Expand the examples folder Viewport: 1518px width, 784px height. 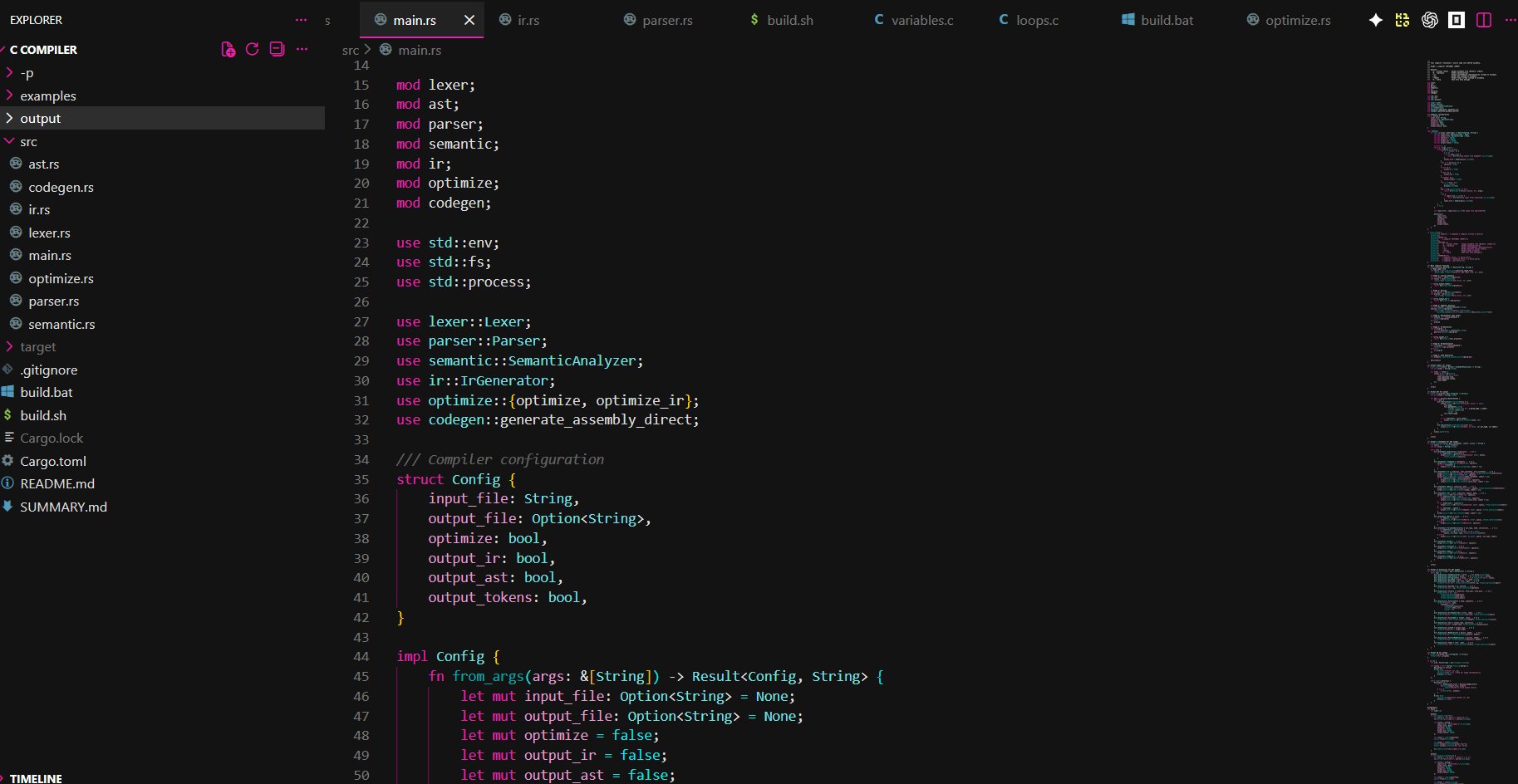click(x=48, y=96)
